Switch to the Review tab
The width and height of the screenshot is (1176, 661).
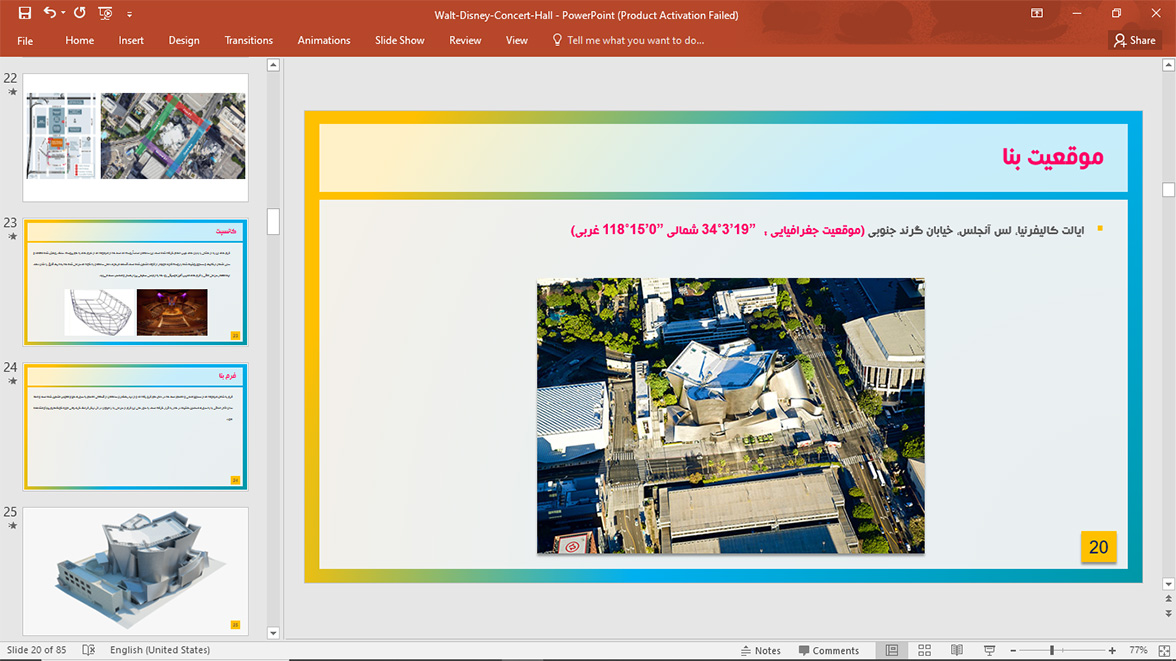[x=465, y=41]
